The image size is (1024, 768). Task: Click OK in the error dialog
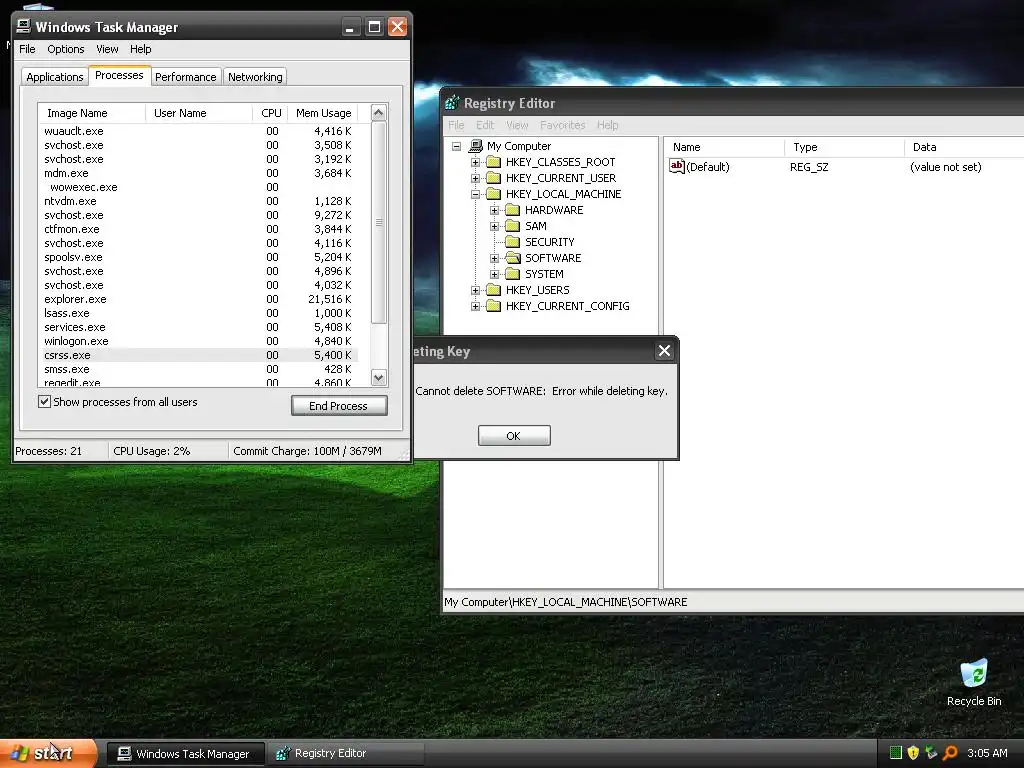tap(514, 436)
